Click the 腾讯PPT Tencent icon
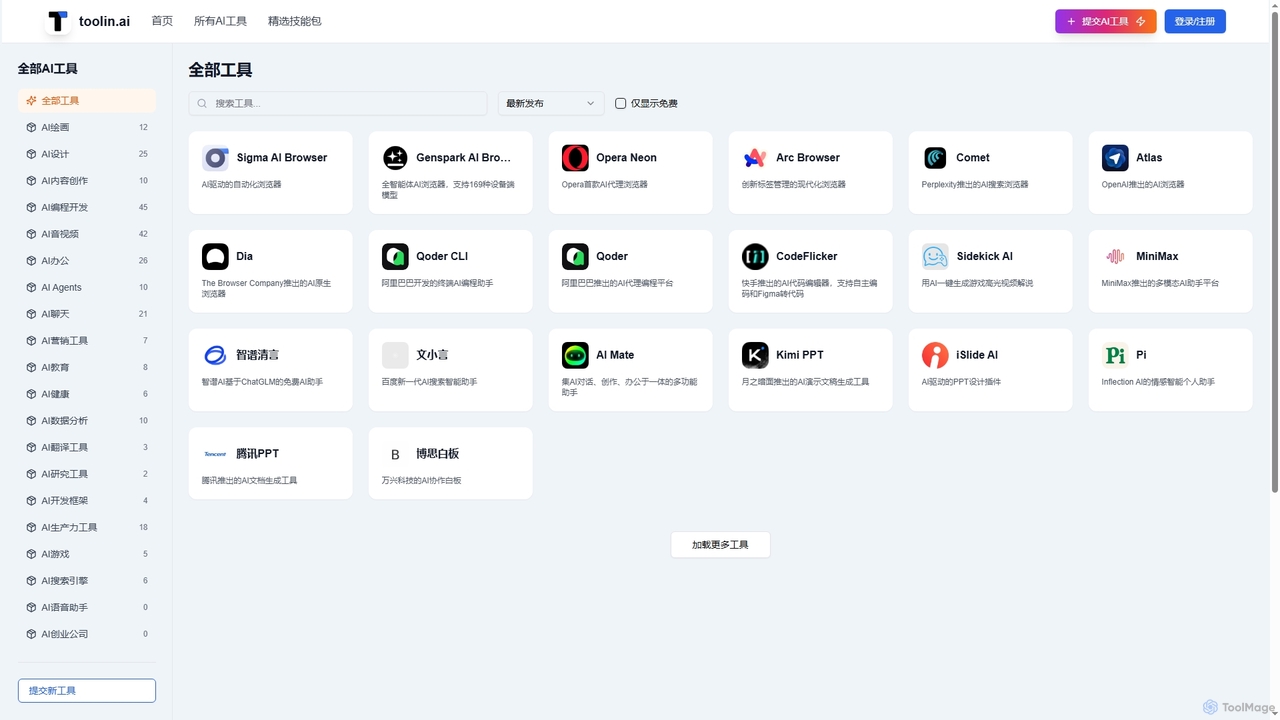 [x=215, y=454]
